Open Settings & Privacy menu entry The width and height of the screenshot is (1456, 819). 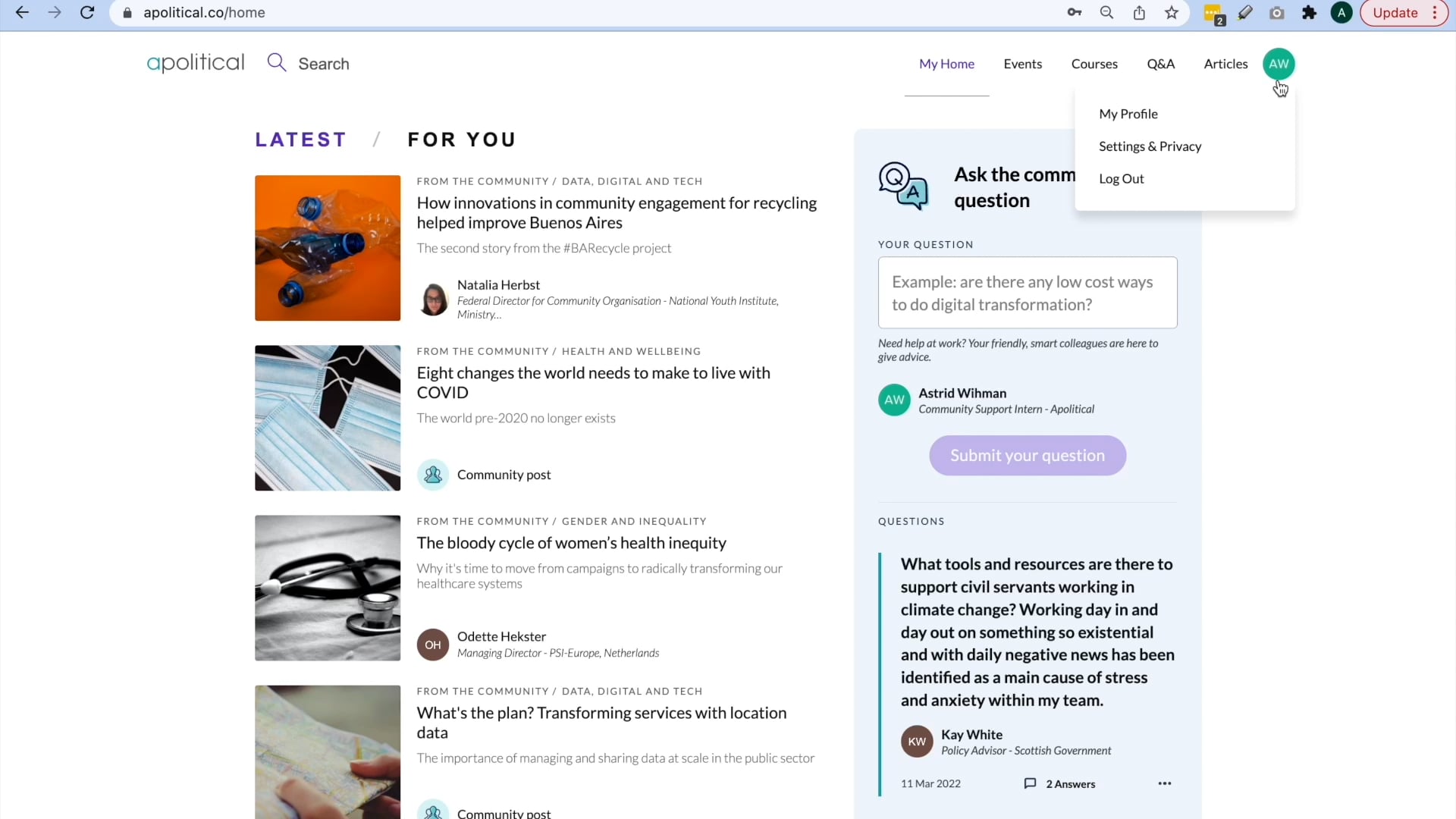click(x=1150, y=146)
